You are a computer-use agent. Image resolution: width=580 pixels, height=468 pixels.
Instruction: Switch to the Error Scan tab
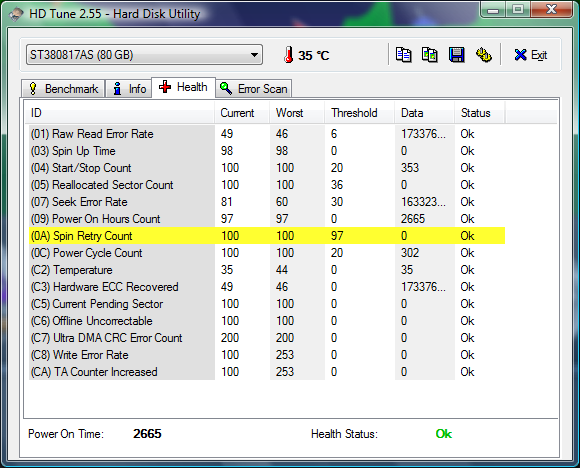point(254,89)
